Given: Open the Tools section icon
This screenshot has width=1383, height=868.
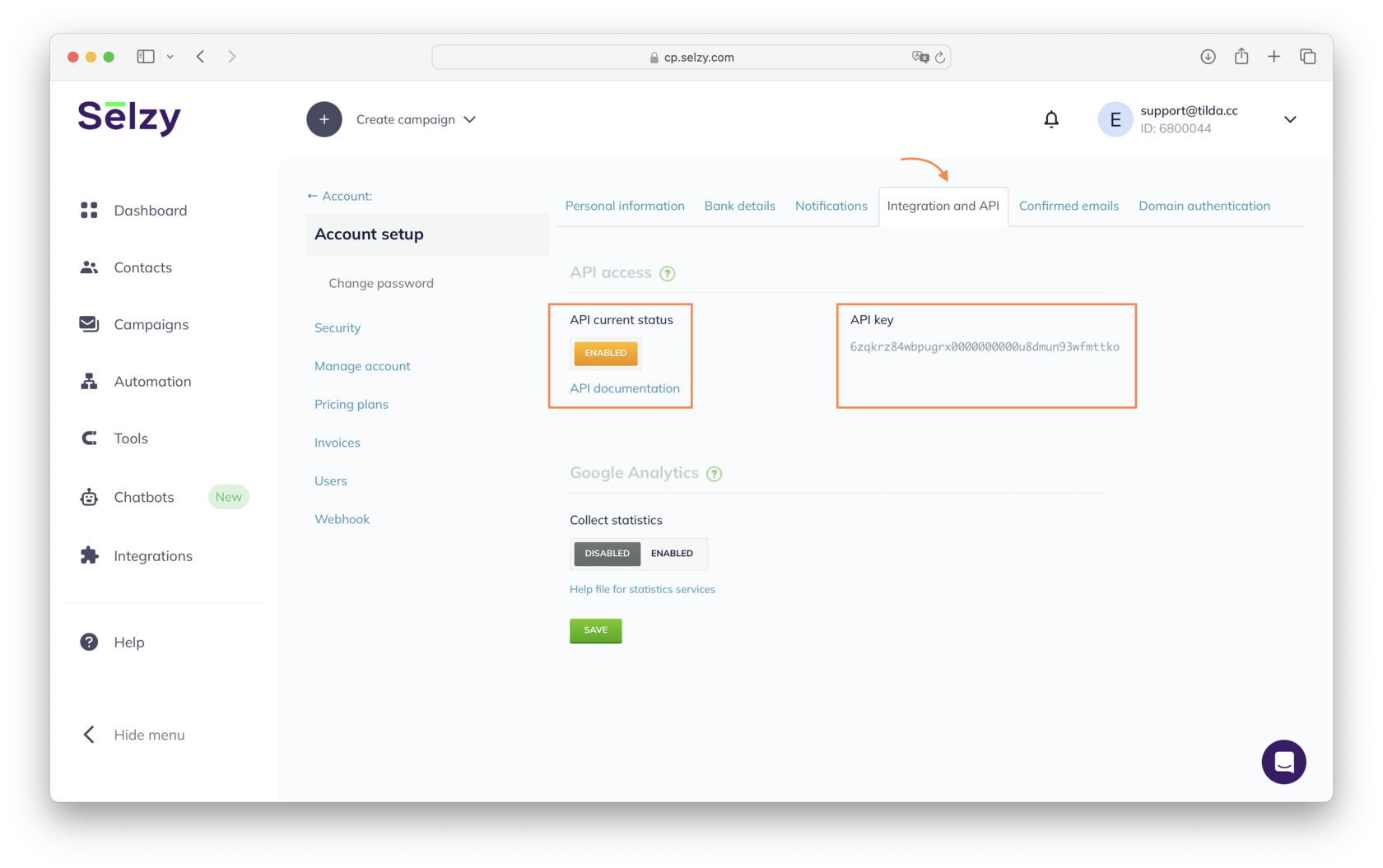Looking at the screenshot, I should click(x=89, y=438).
